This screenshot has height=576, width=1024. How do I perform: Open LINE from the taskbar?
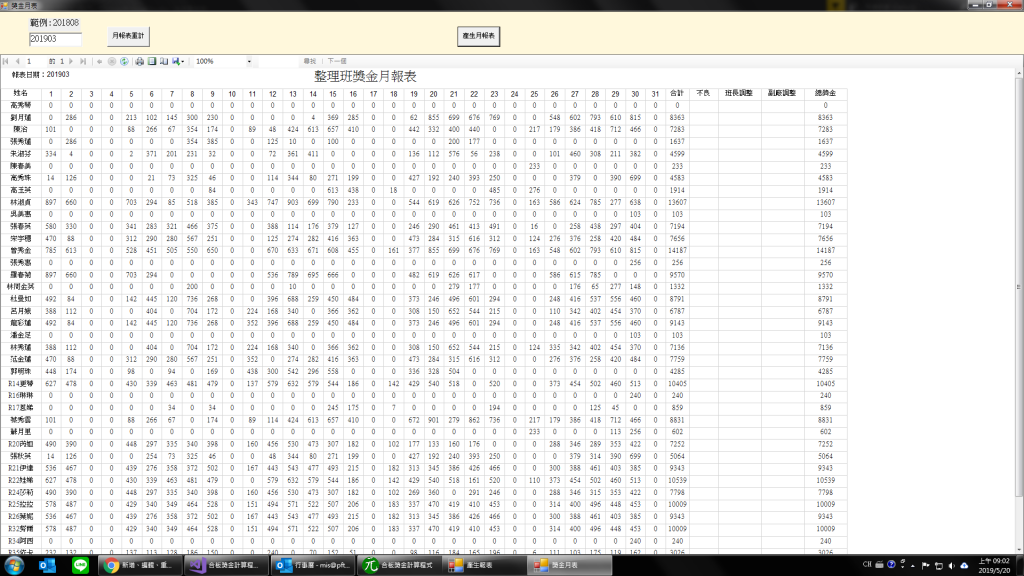point(80,566)
